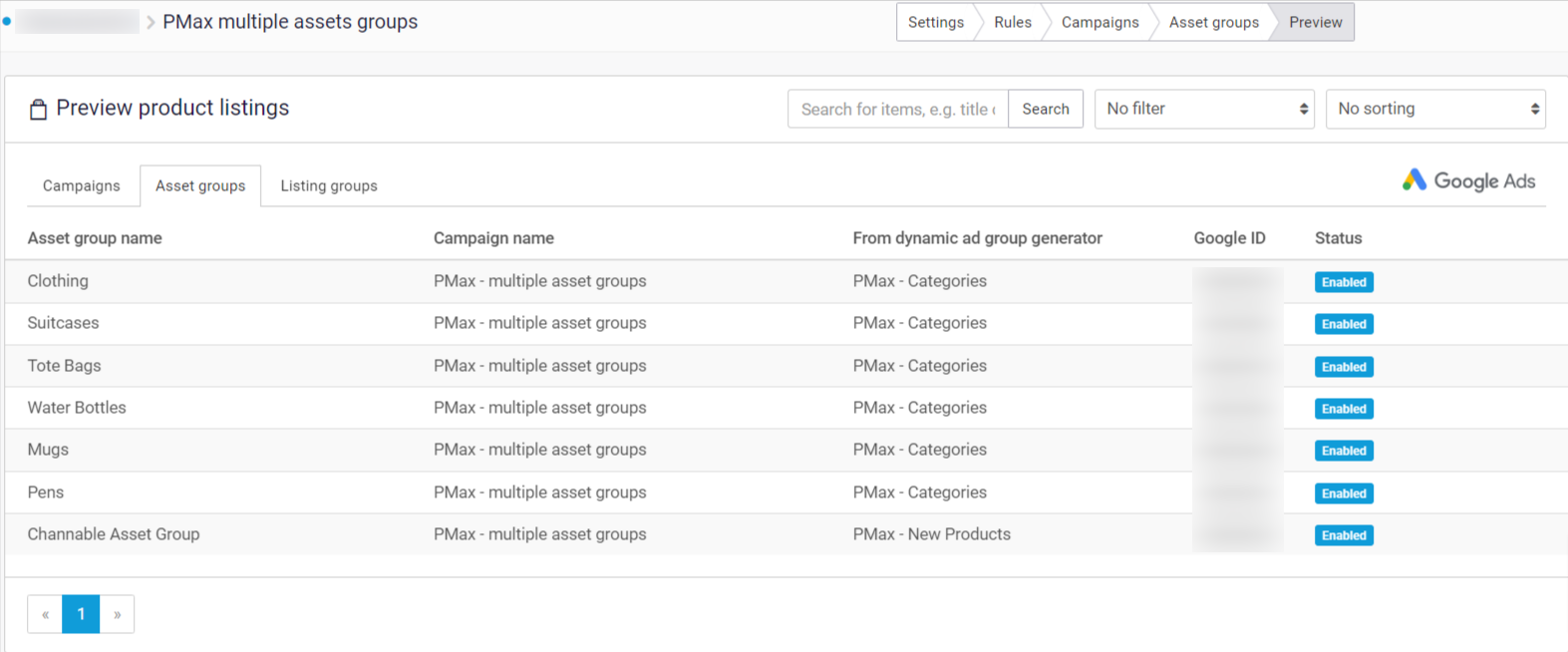Viewport: 1568px width, 652px height.
Task: Click the Campaign name column header
Action: (x=493, y=238)
